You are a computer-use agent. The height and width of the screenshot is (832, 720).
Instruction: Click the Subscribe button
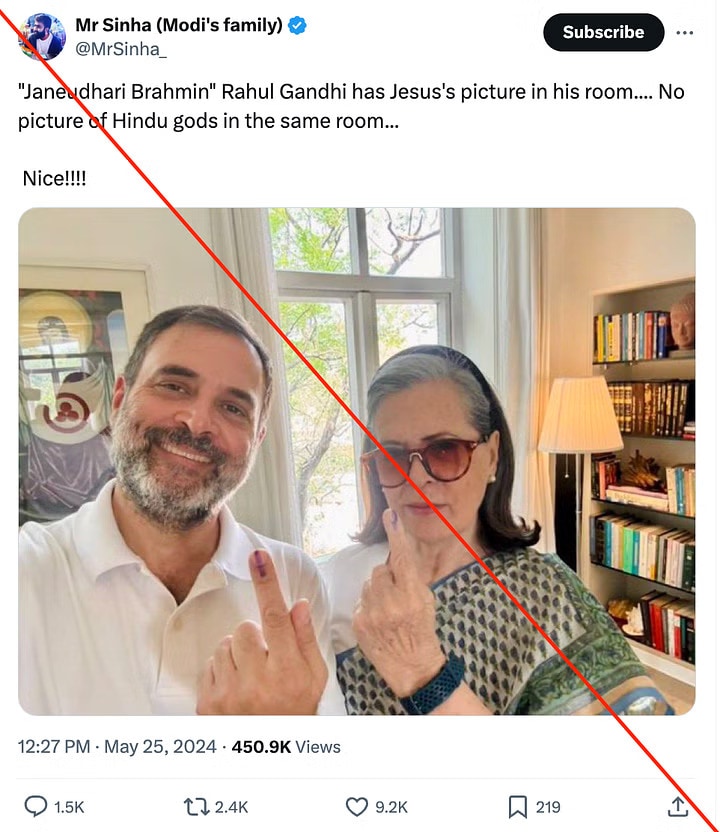[x=603, y=32]
